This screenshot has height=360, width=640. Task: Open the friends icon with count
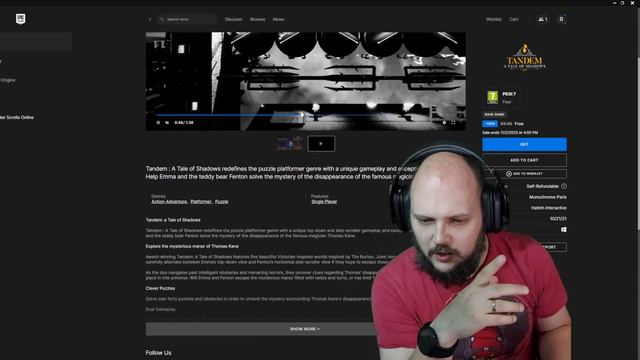[x=542, y=19]
